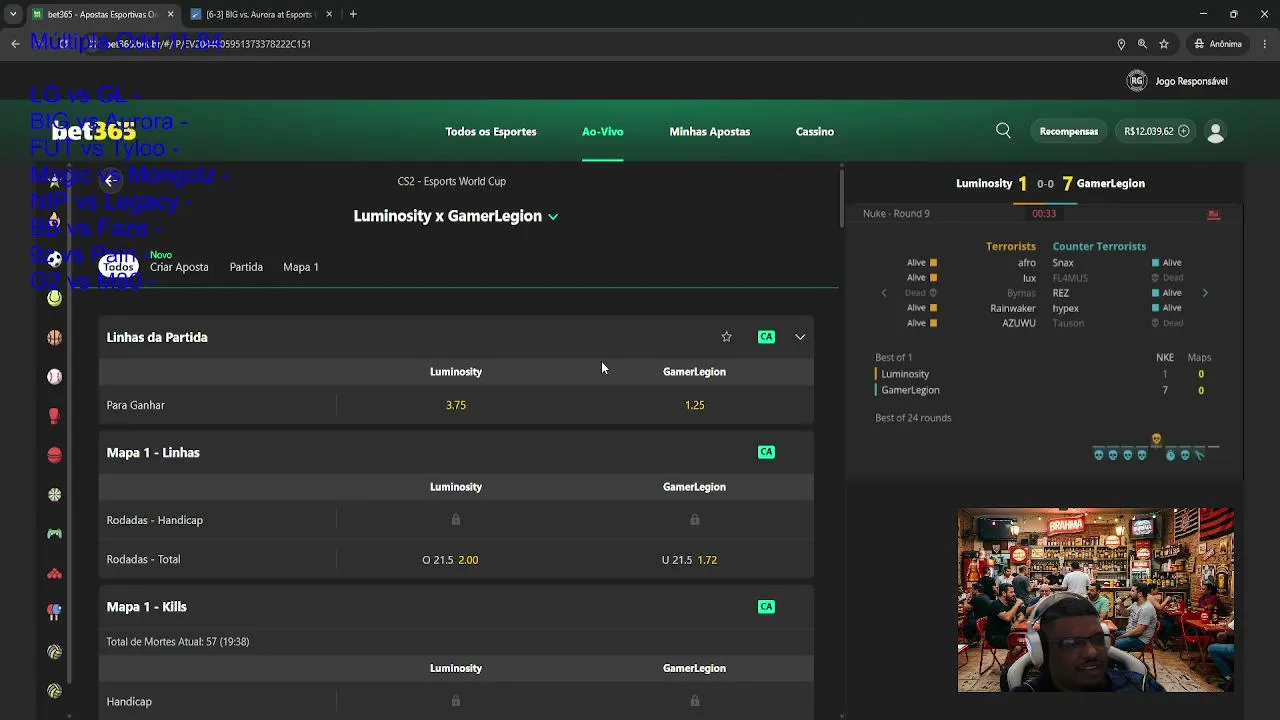This screenshot has height=720, width=1280.
Task: Click the Jogo Responsável RG badge
Action: [x=1136, y=81]
